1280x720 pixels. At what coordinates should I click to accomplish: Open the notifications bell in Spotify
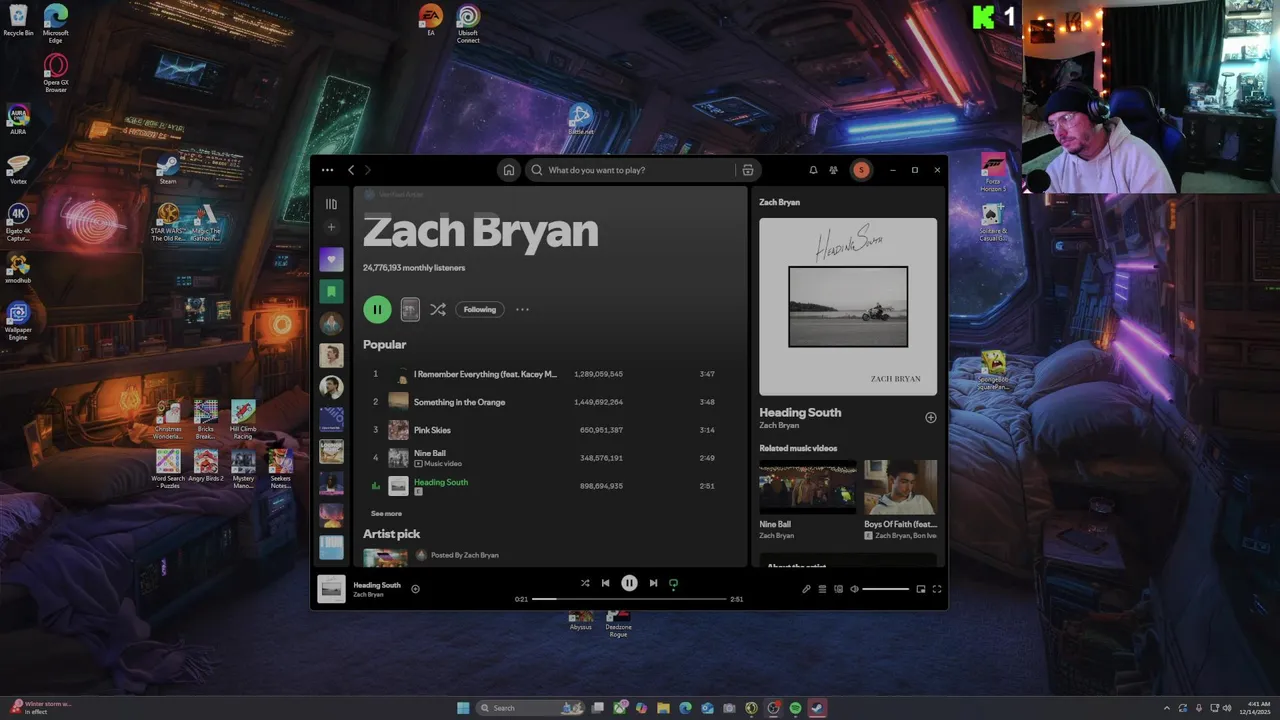[x=813, y=170]
